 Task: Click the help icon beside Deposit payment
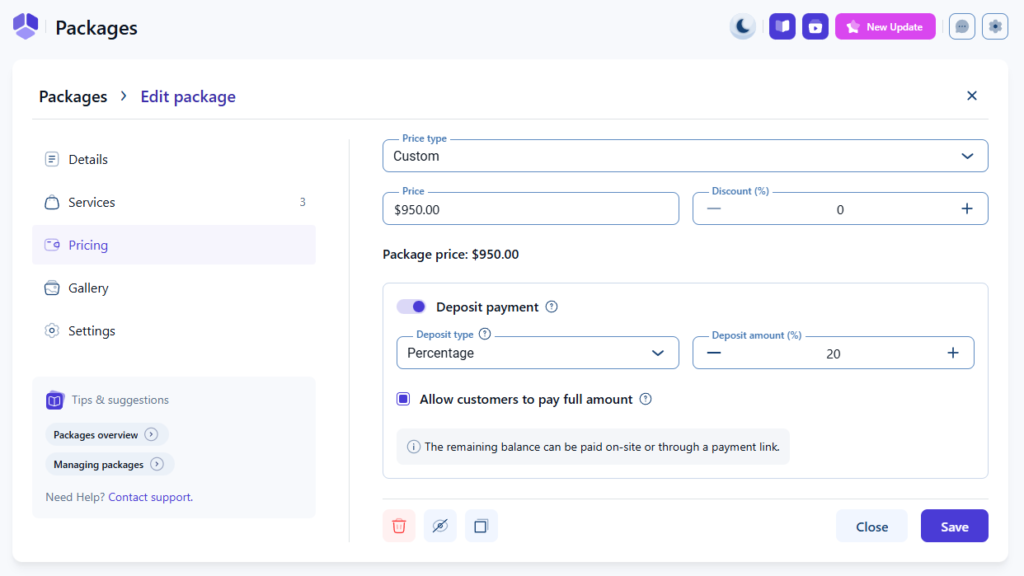pos(552,307)
